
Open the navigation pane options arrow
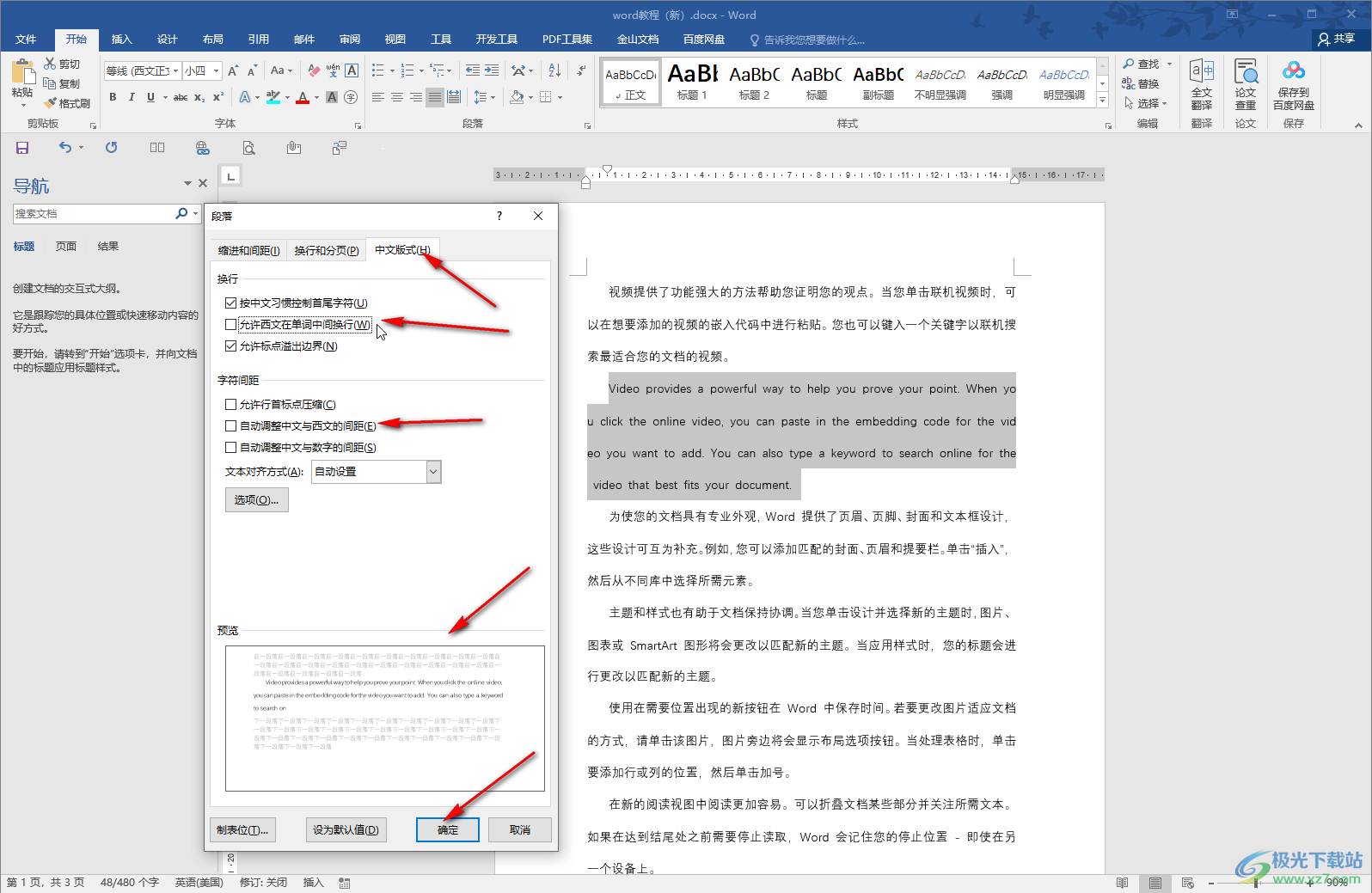[187, 183]
